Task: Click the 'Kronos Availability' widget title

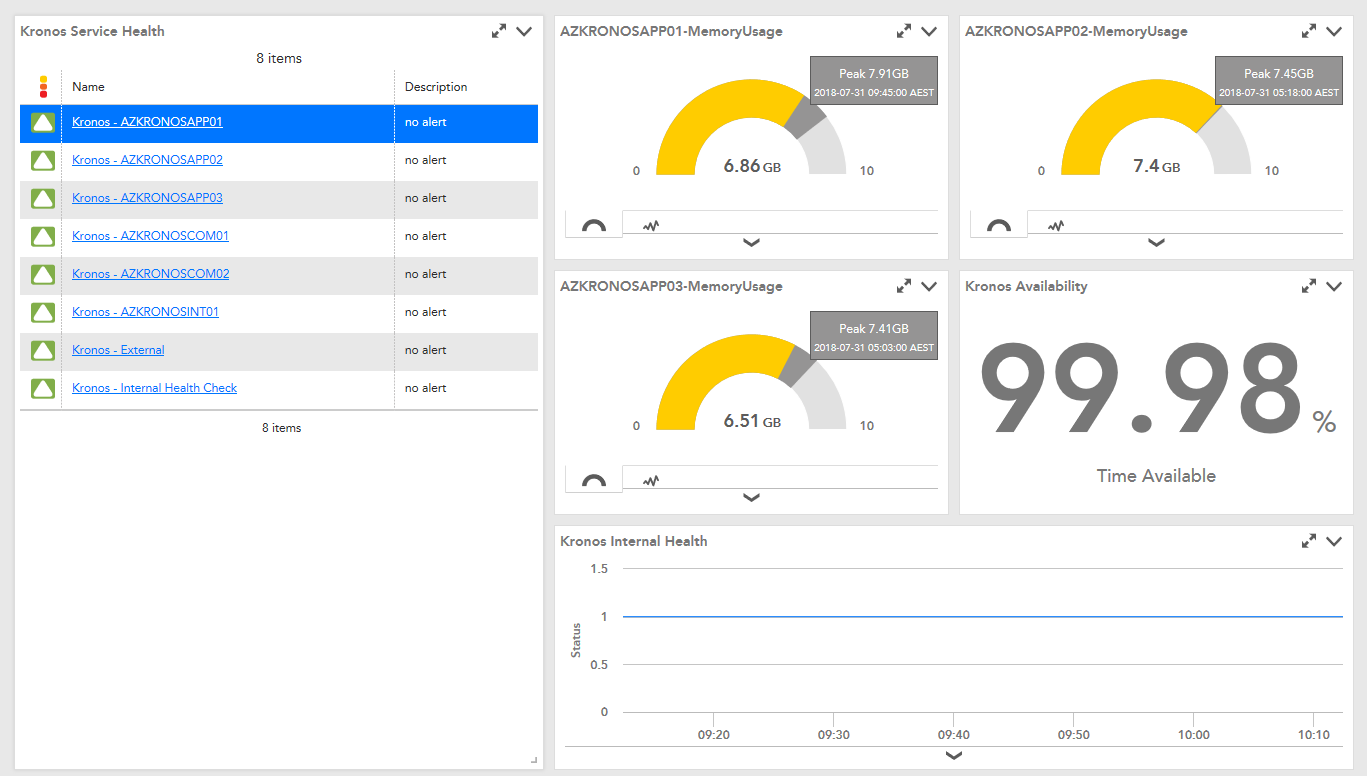Action: [1026, 286]
